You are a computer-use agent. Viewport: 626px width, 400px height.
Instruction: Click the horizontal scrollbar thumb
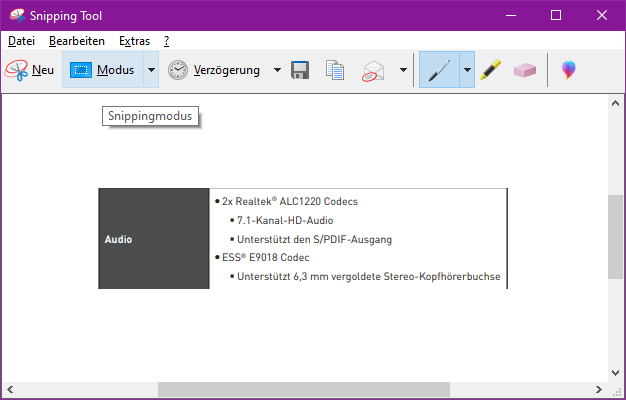coord(304,389)
